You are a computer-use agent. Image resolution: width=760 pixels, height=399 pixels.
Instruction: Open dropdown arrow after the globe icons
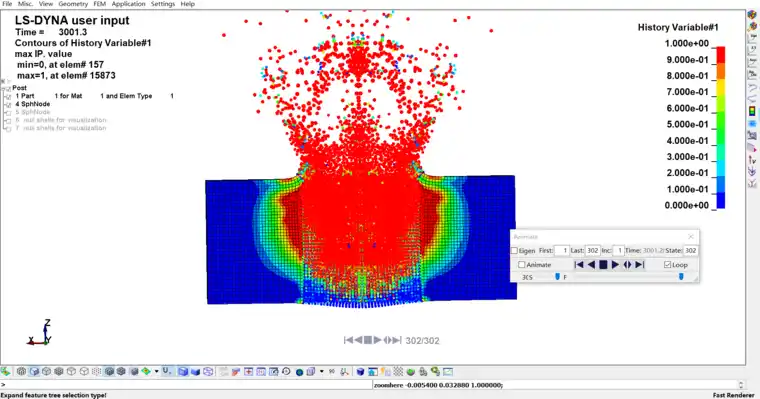[x=322, y=372]
